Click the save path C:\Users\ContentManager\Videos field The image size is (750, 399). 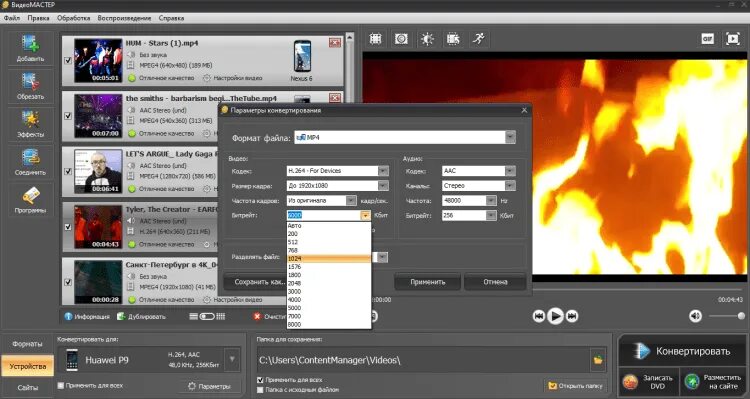pos(423,360)
